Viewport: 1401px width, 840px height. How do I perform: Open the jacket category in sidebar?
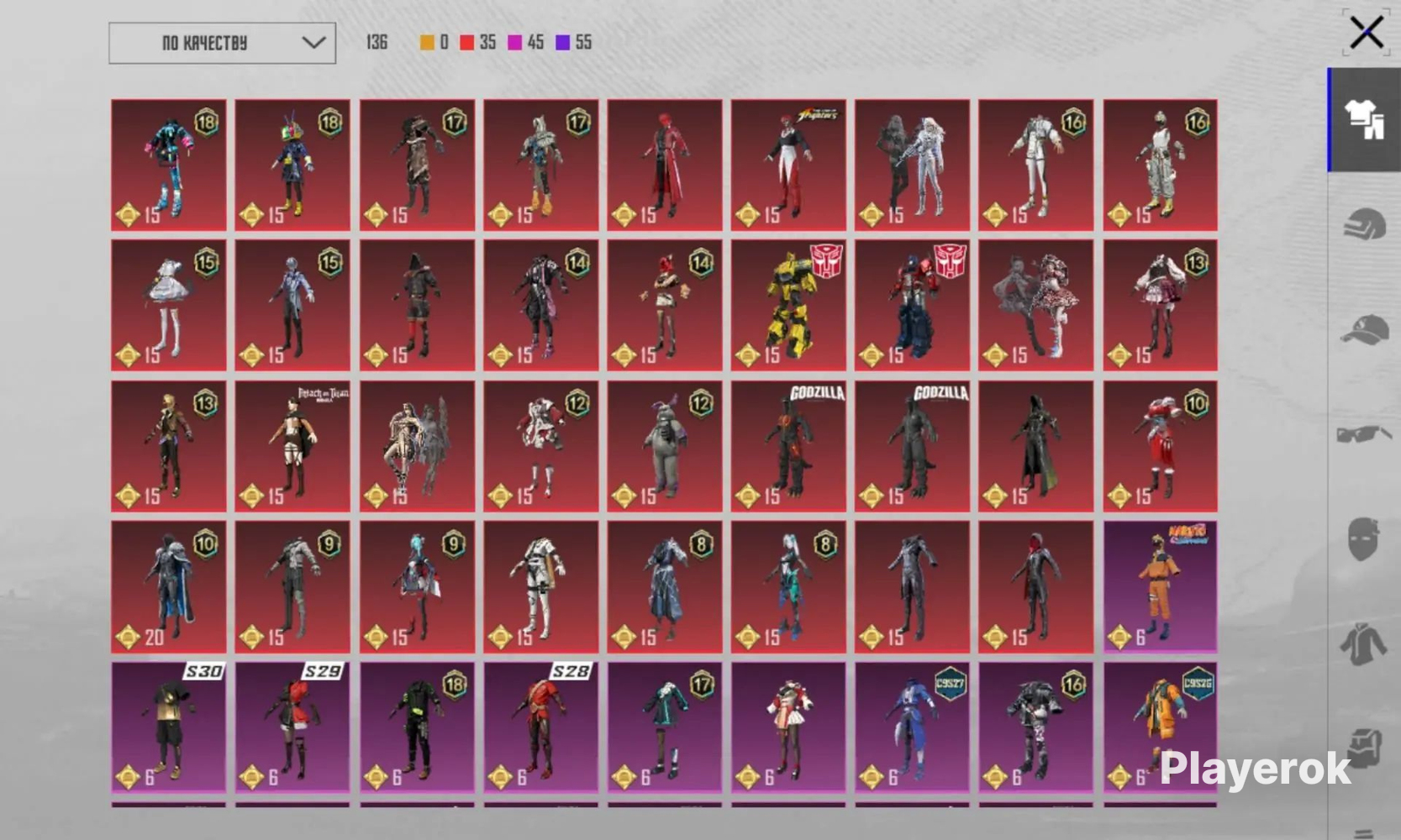[x=1364, y=643]
